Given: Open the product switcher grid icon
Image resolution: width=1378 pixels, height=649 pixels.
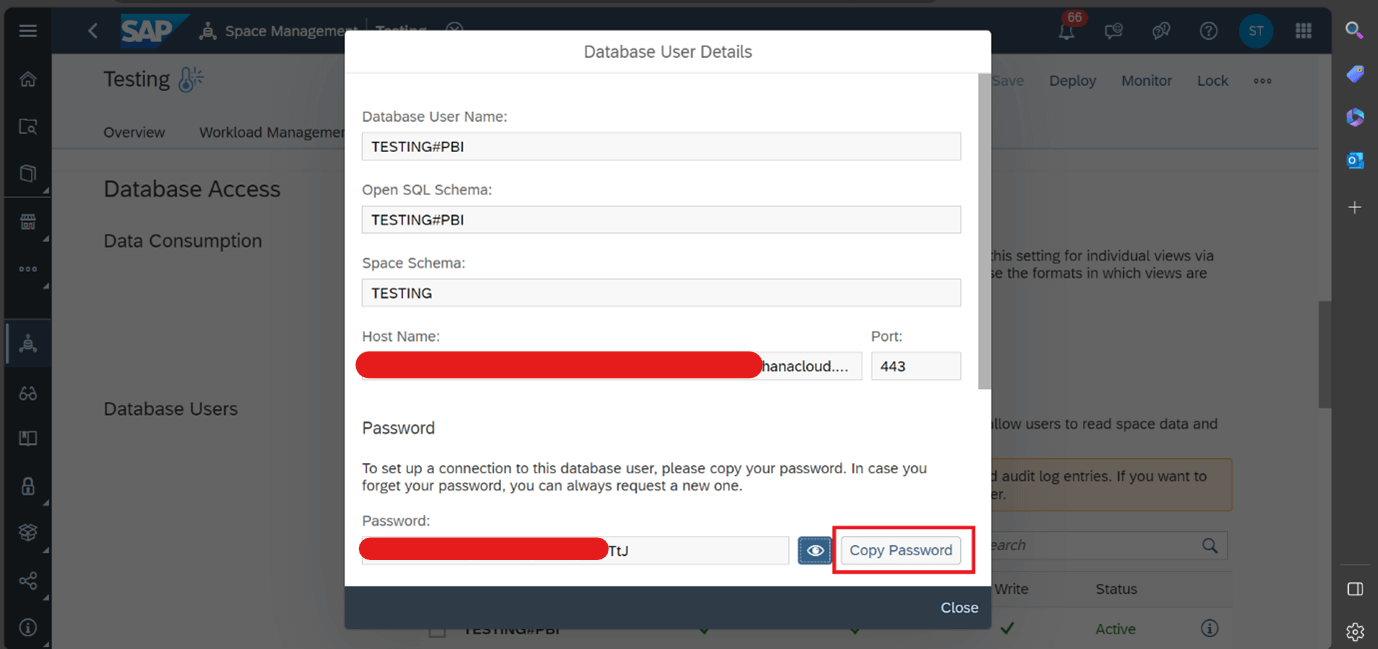Looking at the screenshot, I should (1303, 31).
